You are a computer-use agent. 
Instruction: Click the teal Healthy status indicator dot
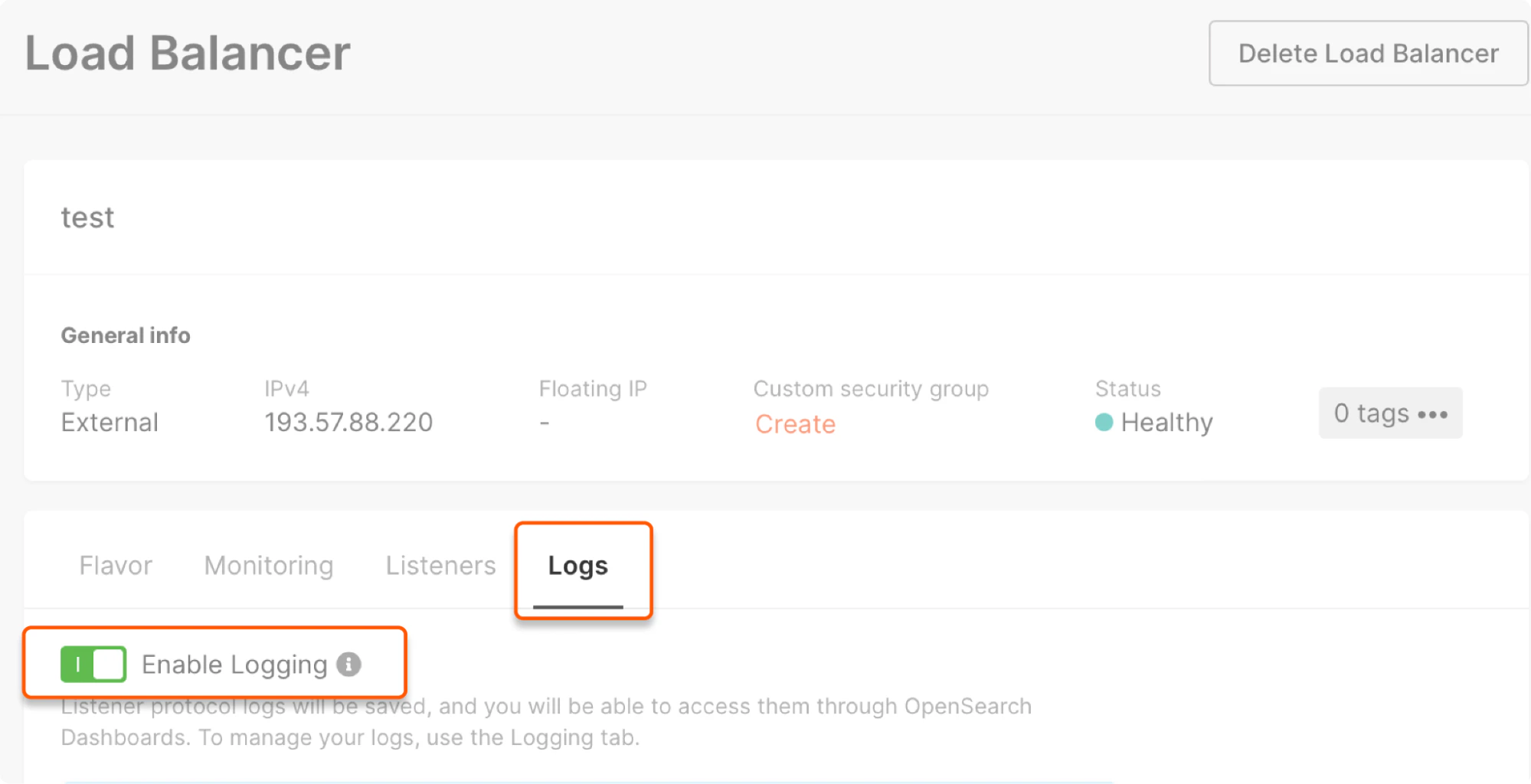click(1103, 422)
